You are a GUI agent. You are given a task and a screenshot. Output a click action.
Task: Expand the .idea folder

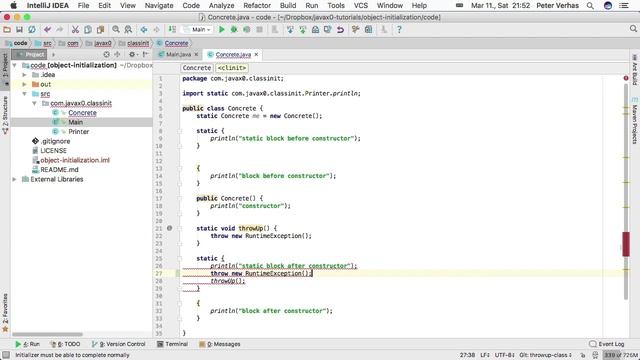click(x=24, y=75)
